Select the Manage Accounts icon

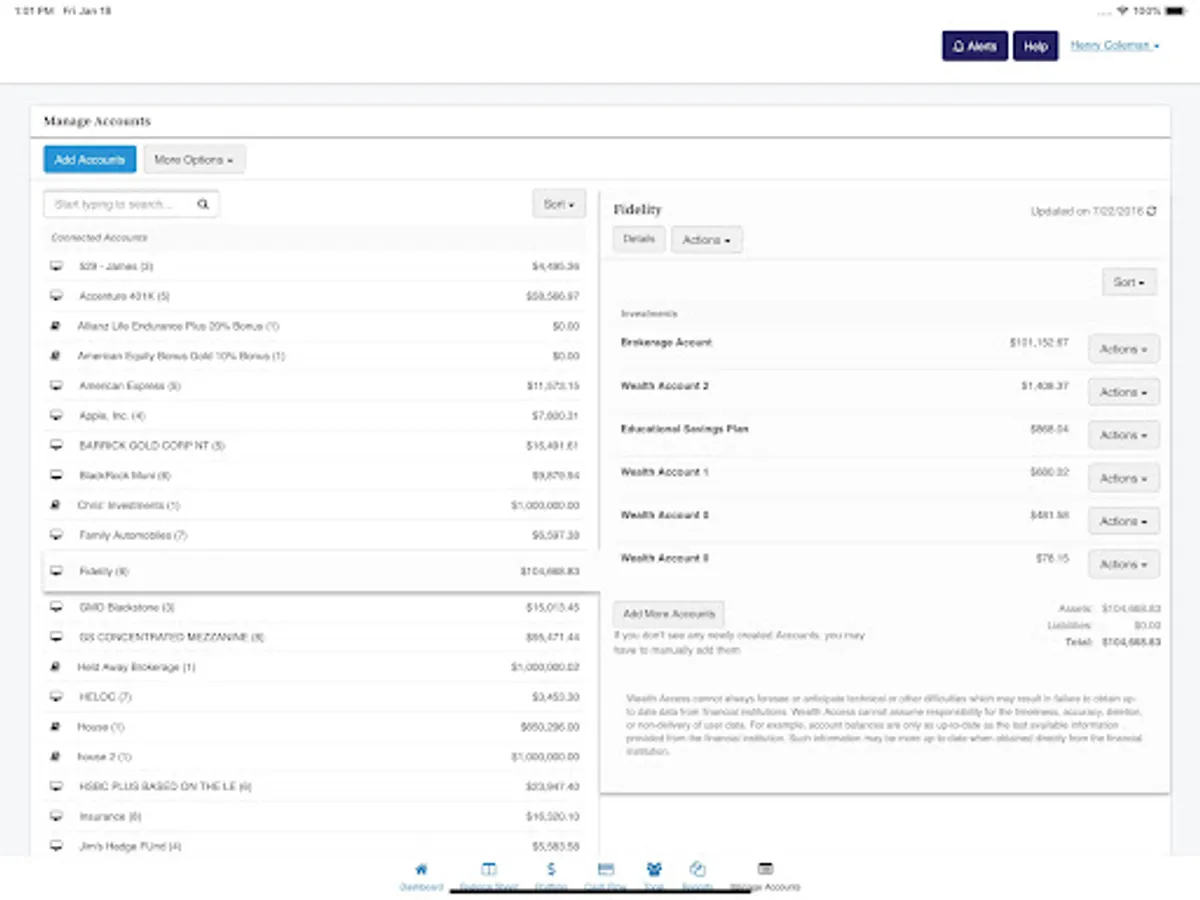point(765,869)
